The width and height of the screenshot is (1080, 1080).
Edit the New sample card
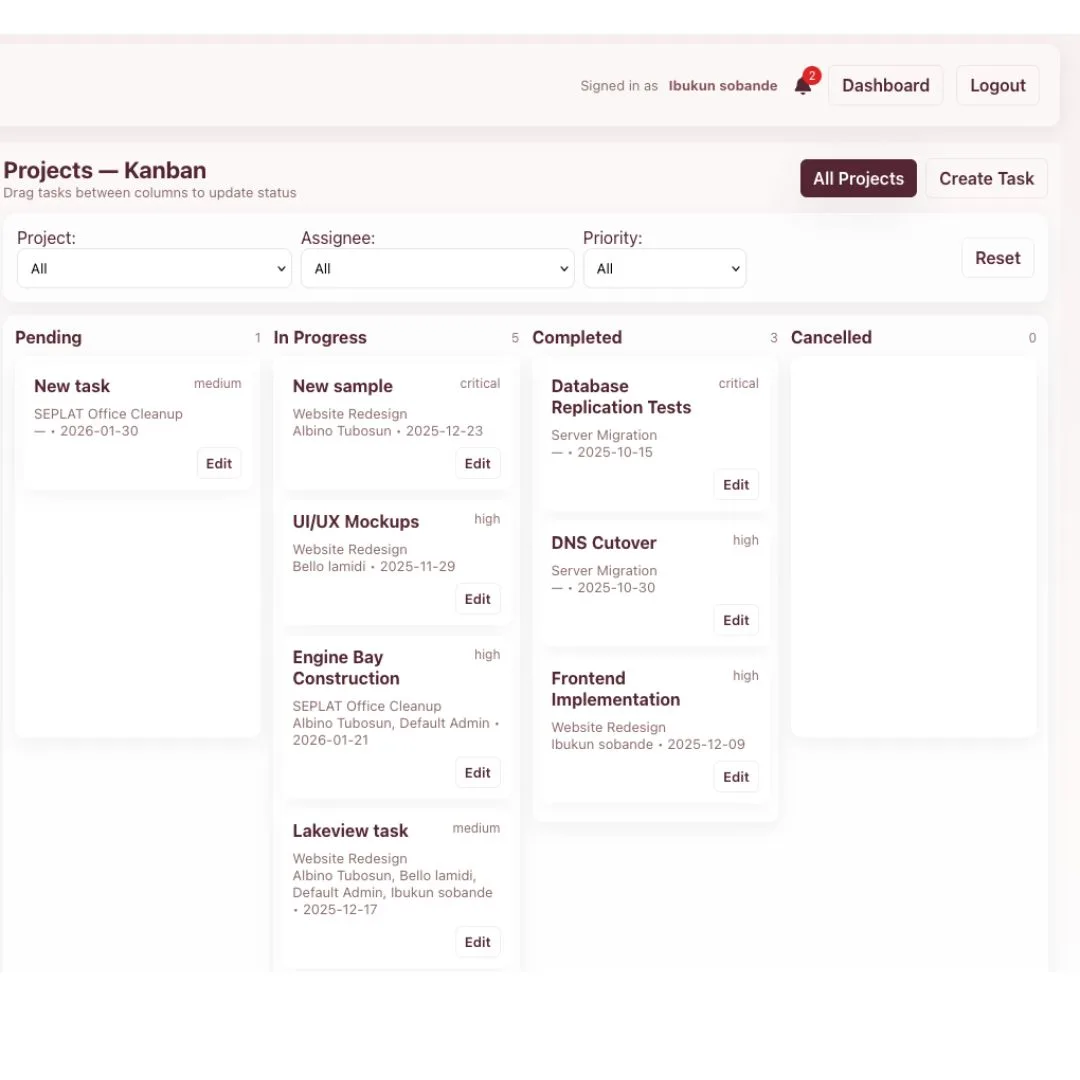pyautogui.click(x=477, y=464)
